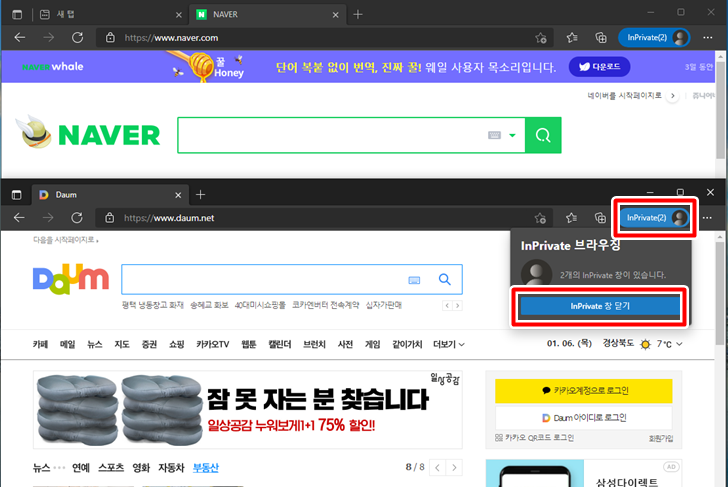
Task: Open InPrivate(2) profile button in Naver window
Action: (x=654, y=38)
